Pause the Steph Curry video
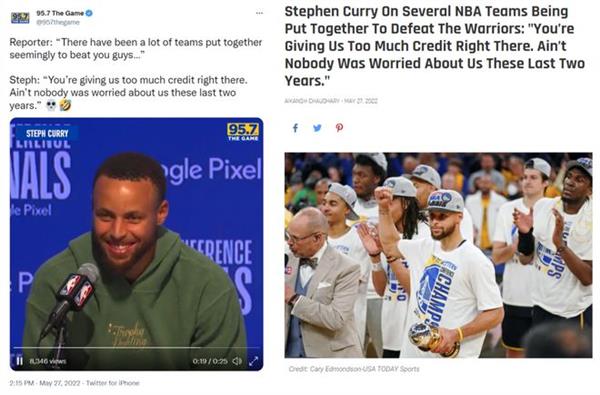Viewport: 600px width, 395px height. point(20,361)
